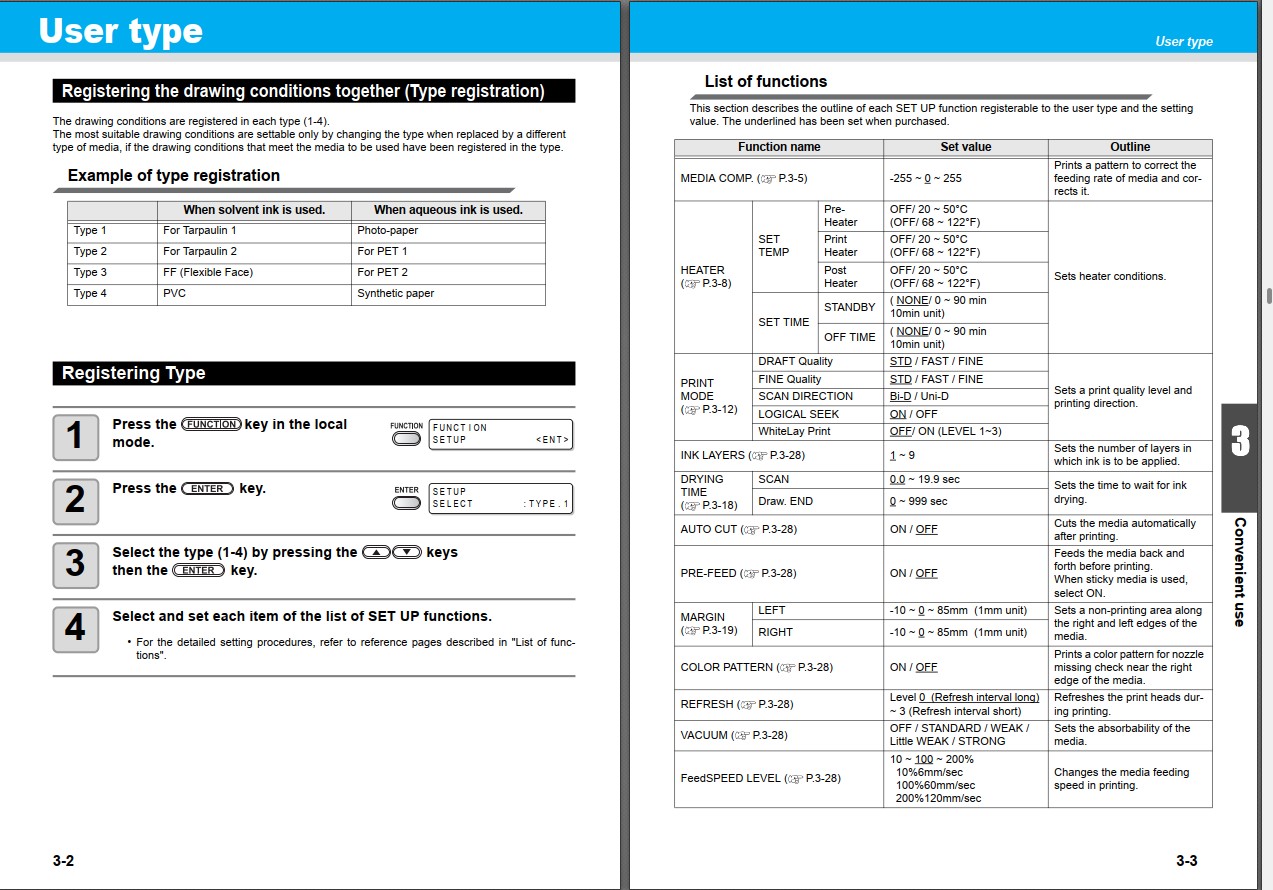The image size is (1273, 890).
Task: Click the 'Type 1' row label
Action: [x=90, y=230]
